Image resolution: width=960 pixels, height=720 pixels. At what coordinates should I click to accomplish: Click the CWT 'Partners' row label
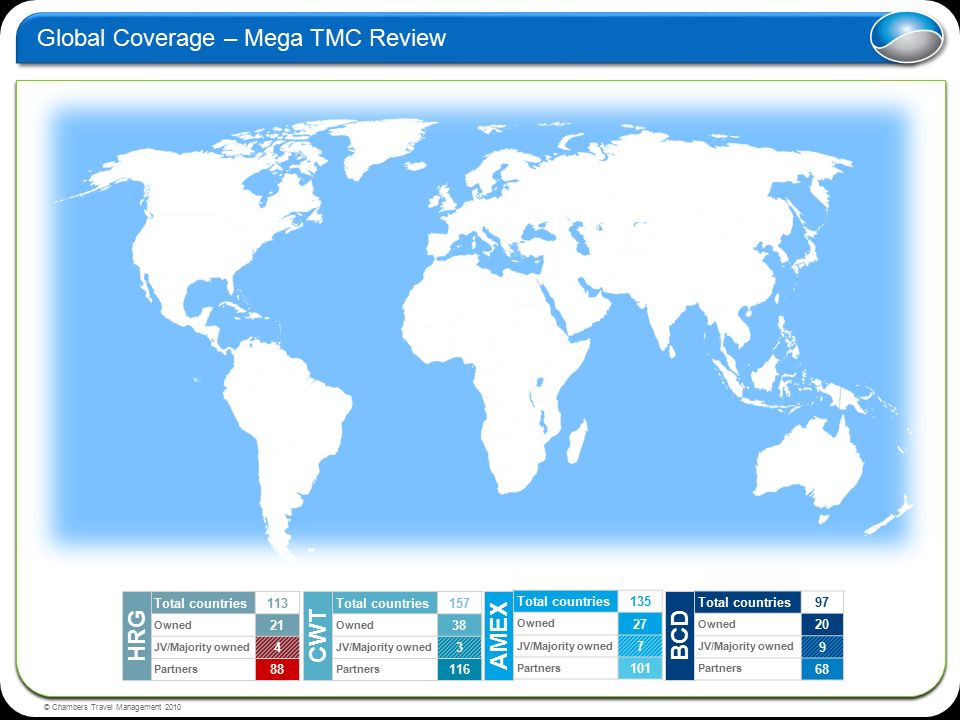pyautogui.click(x=384, y=669)
